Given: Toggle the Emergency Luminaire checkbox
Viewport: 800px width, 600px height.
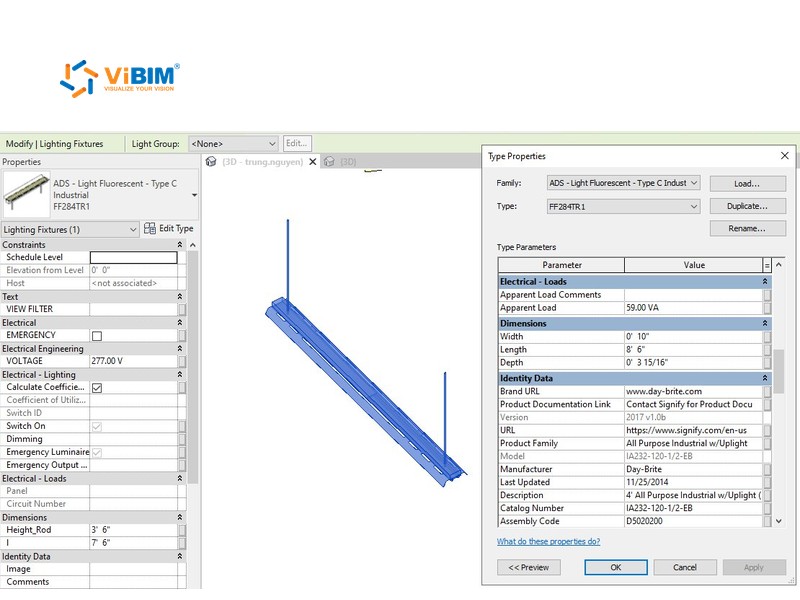Looking at the screenshot, I should click(97, 453).
